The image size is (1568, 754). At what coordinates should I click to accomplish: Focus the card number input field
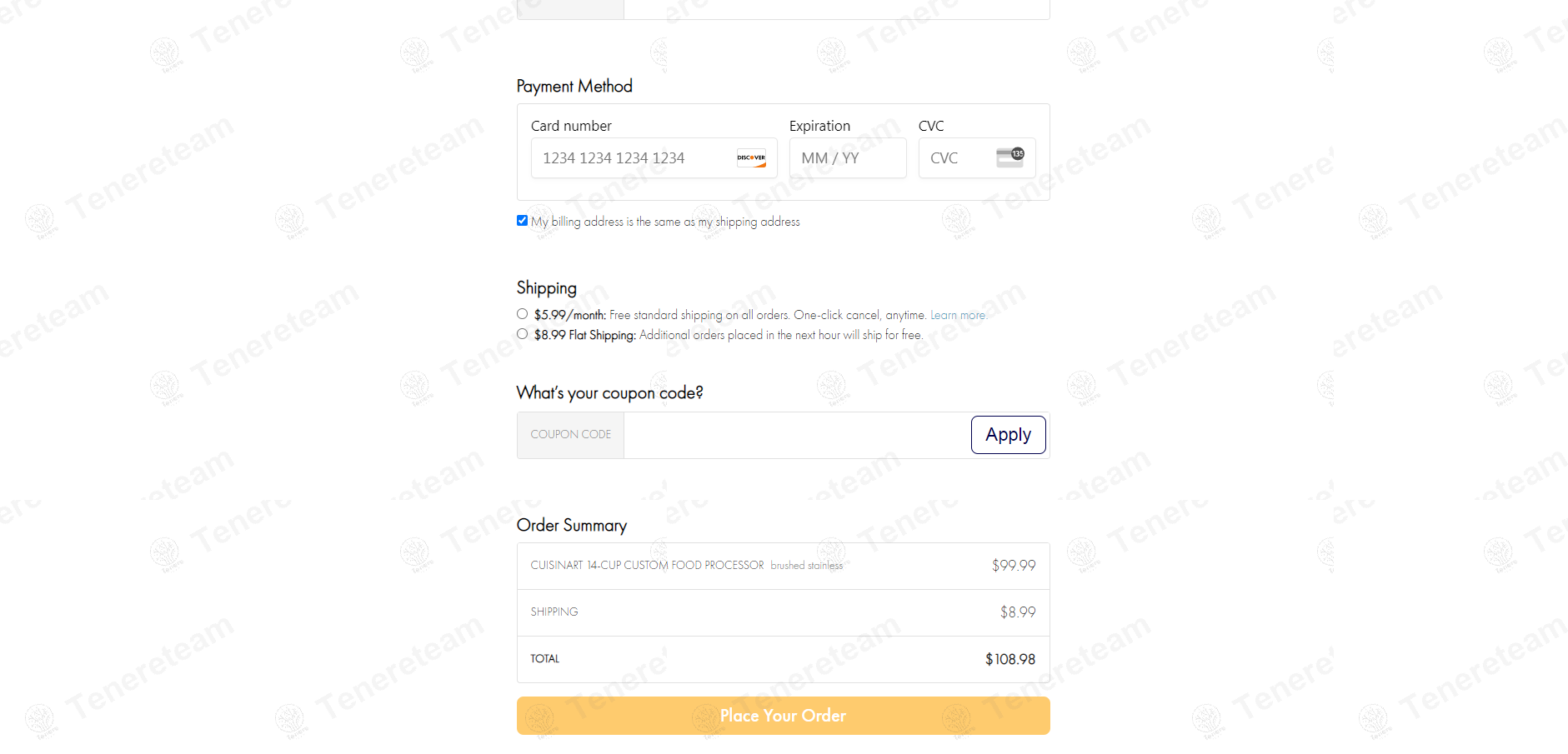634,158
